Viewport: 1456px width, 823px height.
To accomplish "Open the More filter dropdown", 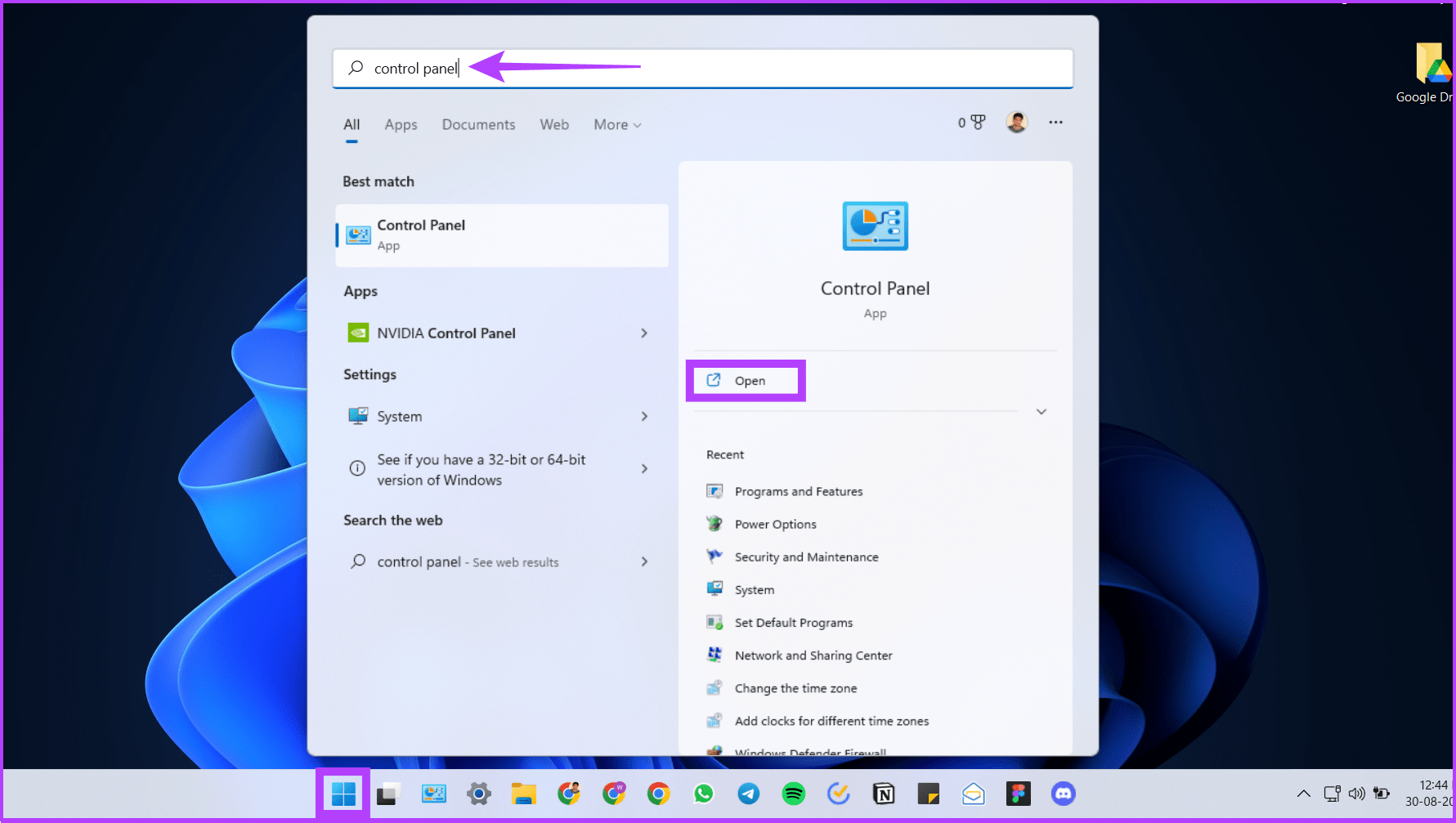I will click(616, 124).
